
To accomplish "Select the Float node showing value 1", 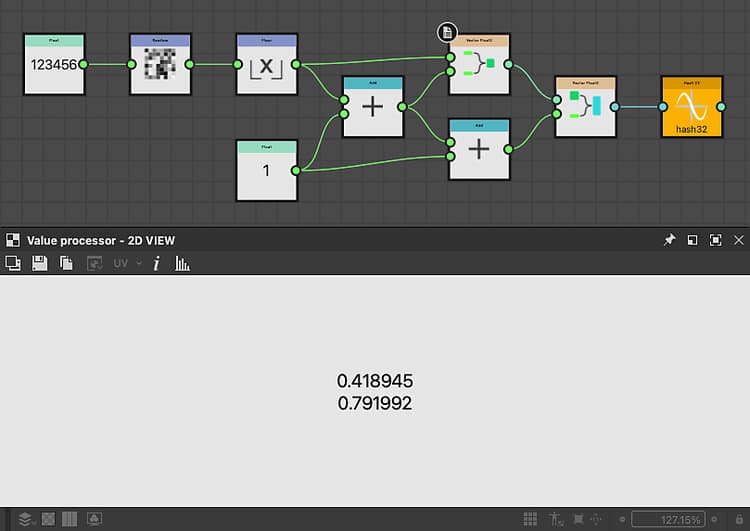I will [x=266, y=170].
